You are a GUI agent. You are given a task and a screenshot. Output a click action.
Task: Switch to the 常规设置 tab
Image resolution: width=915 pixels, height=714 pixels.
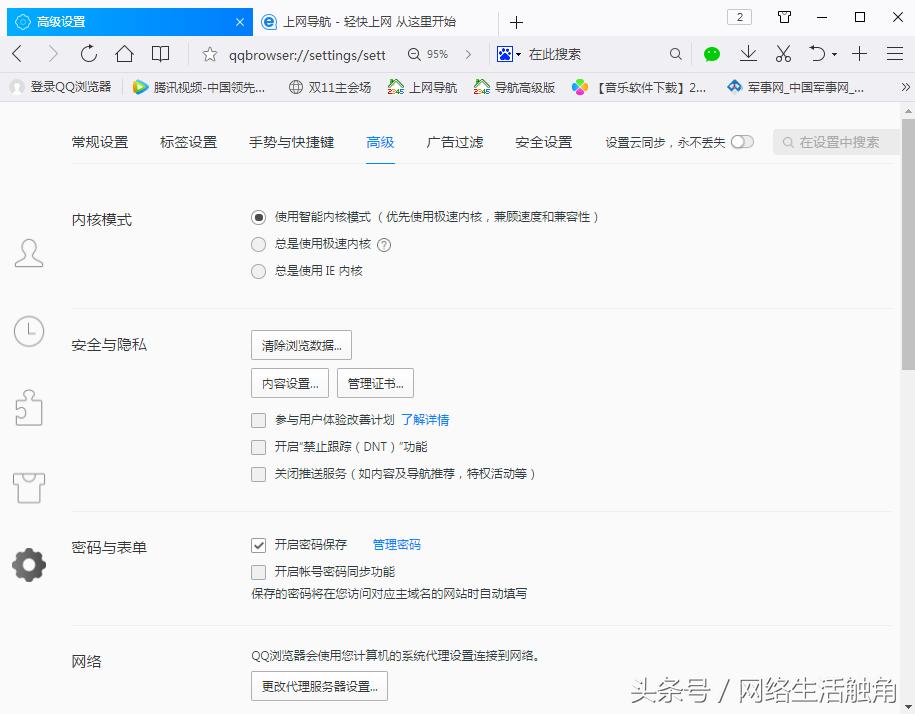pyautogui.click(x=100, y=142)
